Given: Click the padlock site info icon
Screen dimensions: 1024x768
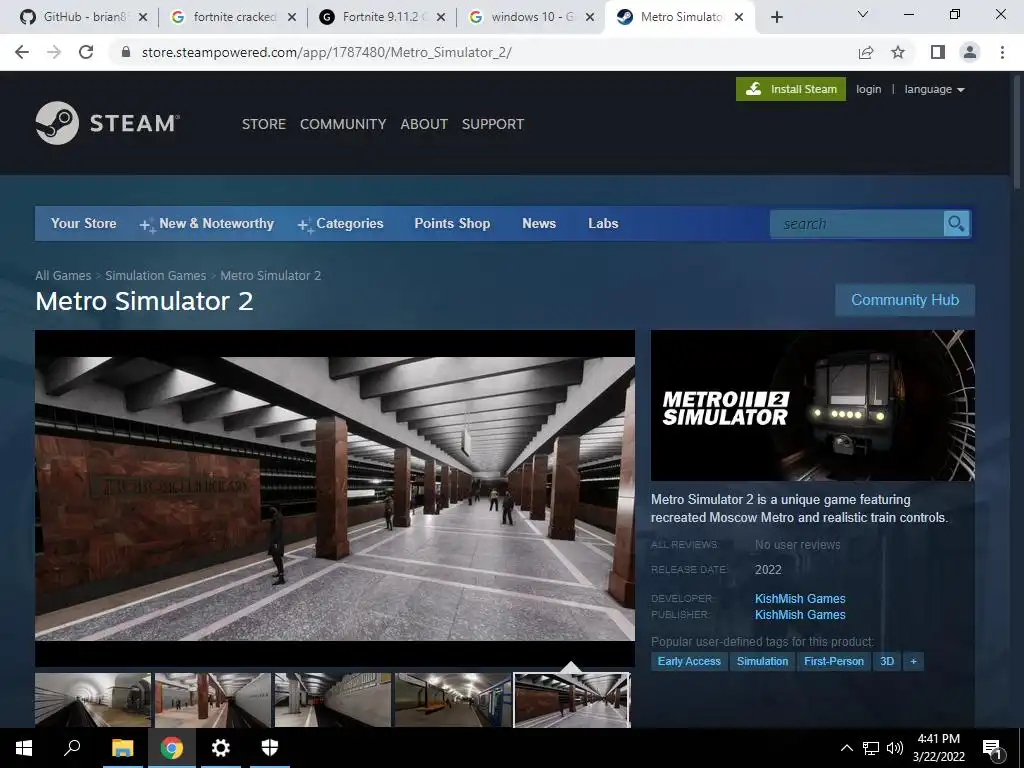Looking at the screenshot, I should [x=126, y=52].
